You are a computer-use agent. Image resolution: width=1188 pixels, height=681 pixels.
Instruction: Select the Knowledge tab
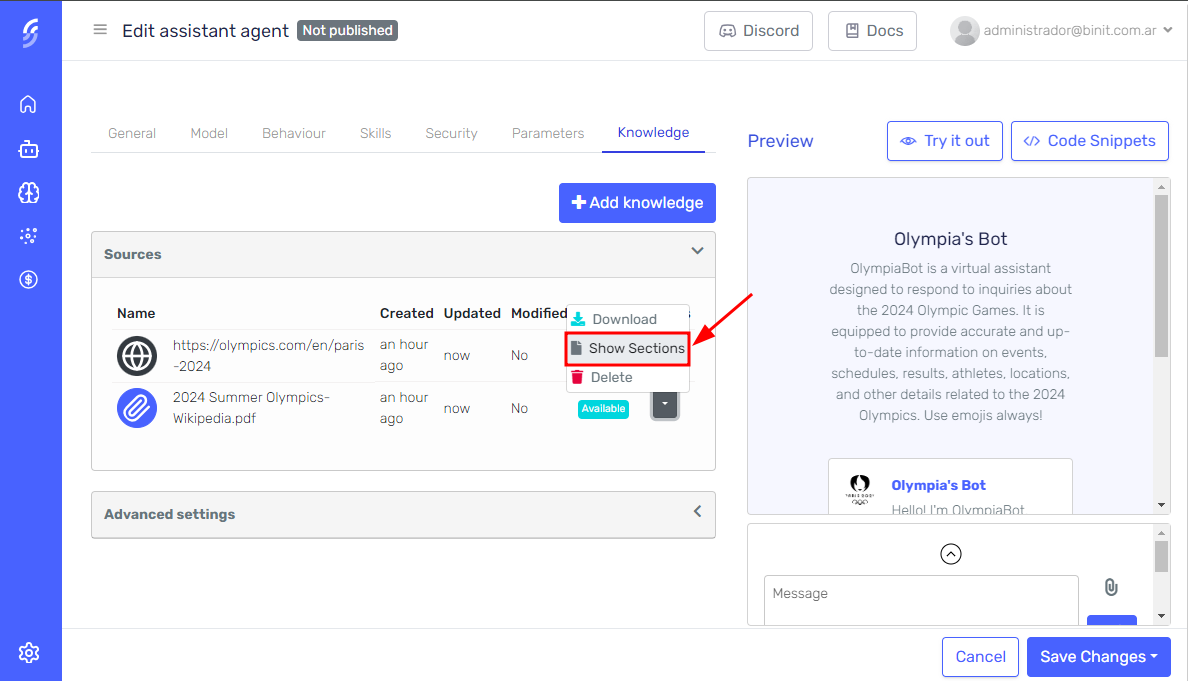tap(653, 133)
